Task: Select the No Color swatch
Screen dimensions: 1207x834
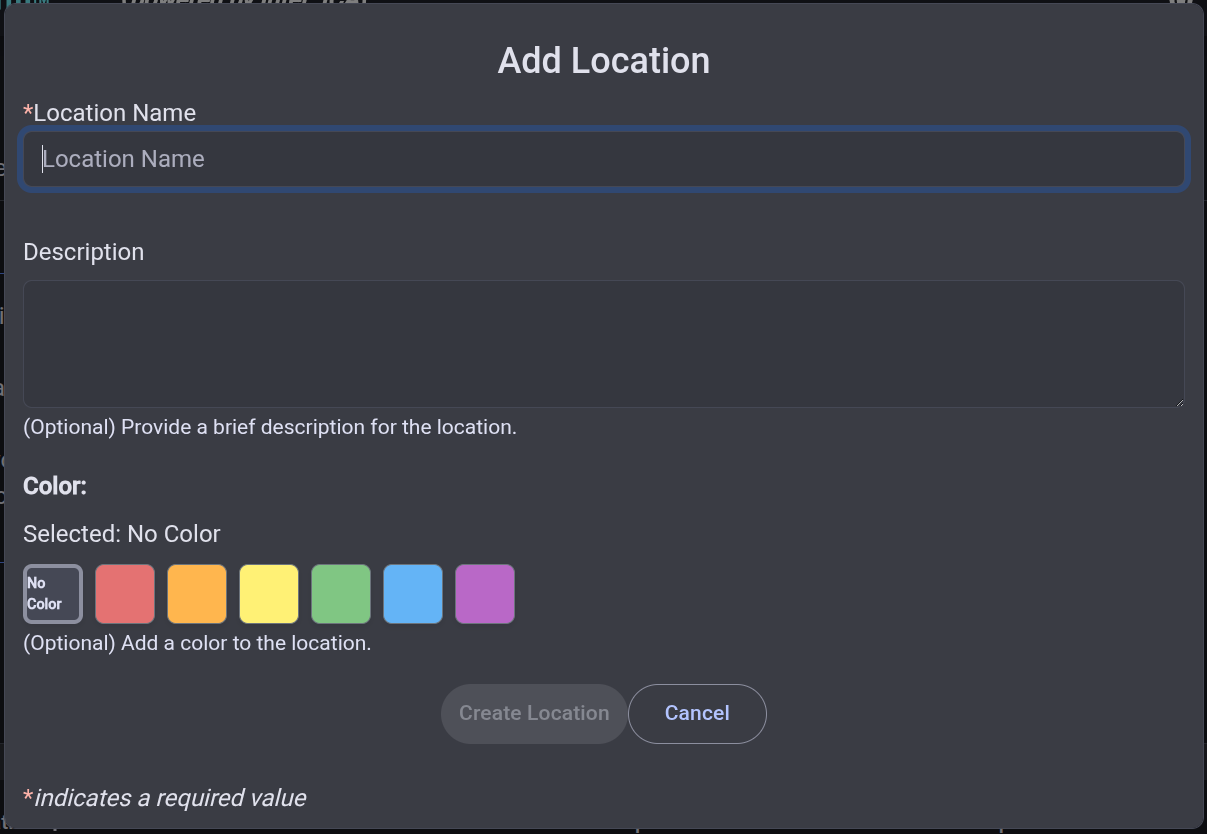Action: (x=53, y=594)
